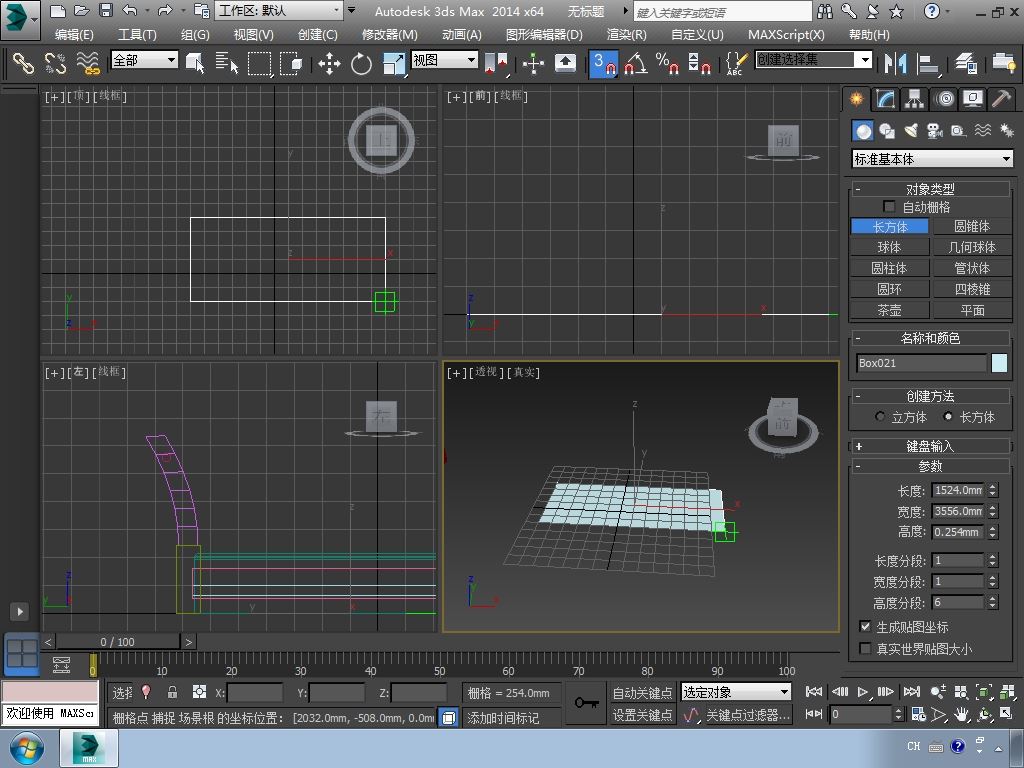This screenshot has height=768, width=1024.
Task: Open the 创建选择集 named selection dropdown
Action: (x=813, y=60)
